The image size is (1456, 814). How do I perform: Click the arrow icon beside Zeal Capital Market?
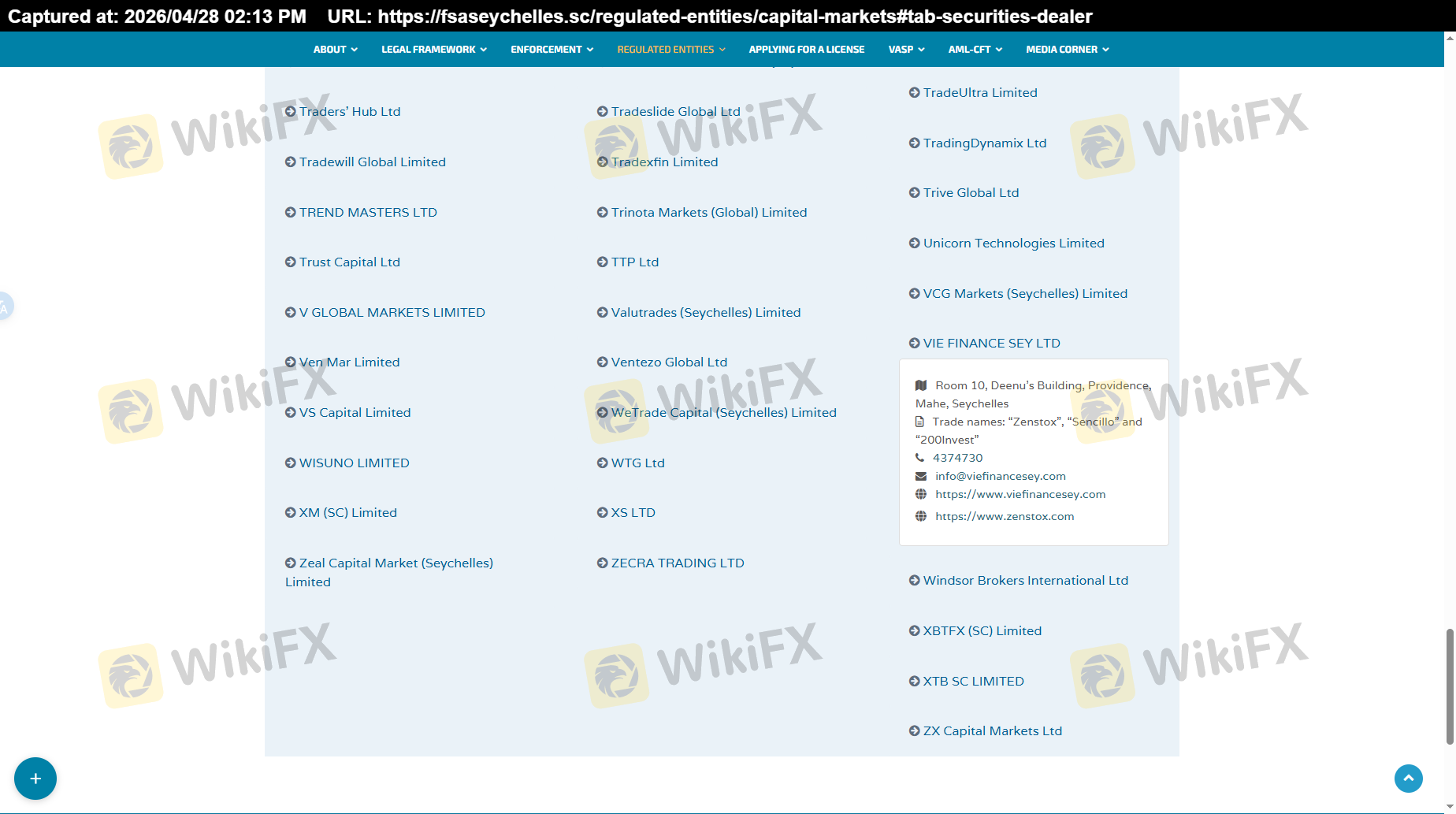[291, 563]
